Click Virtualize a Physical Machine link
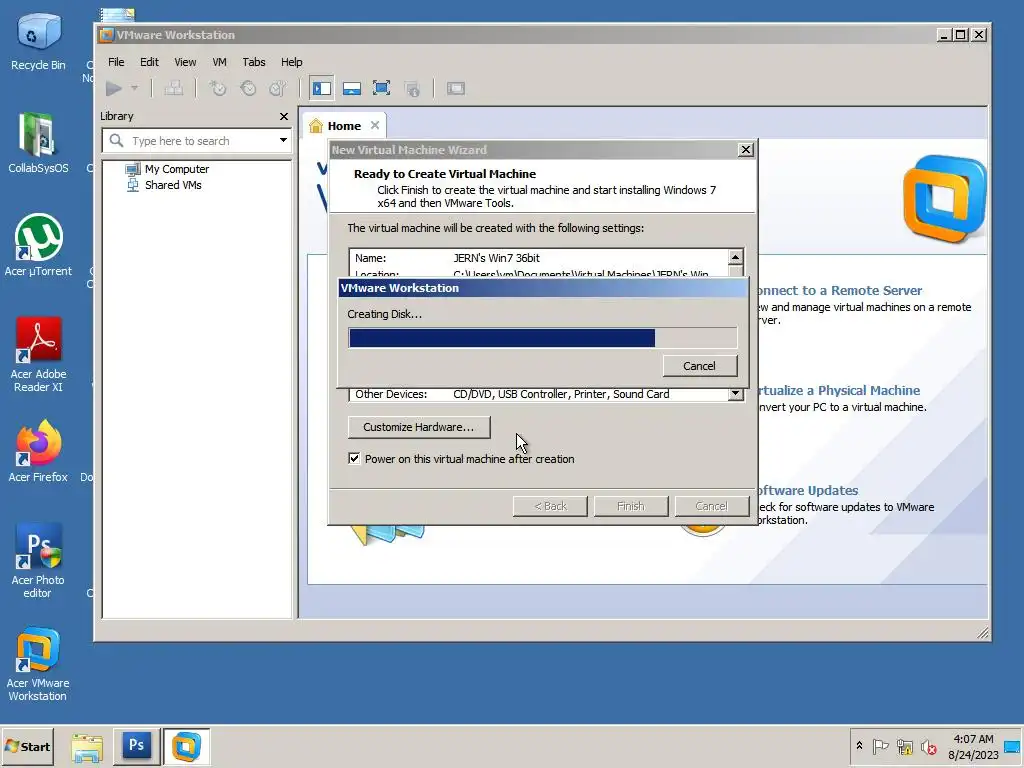 [839, 391]
